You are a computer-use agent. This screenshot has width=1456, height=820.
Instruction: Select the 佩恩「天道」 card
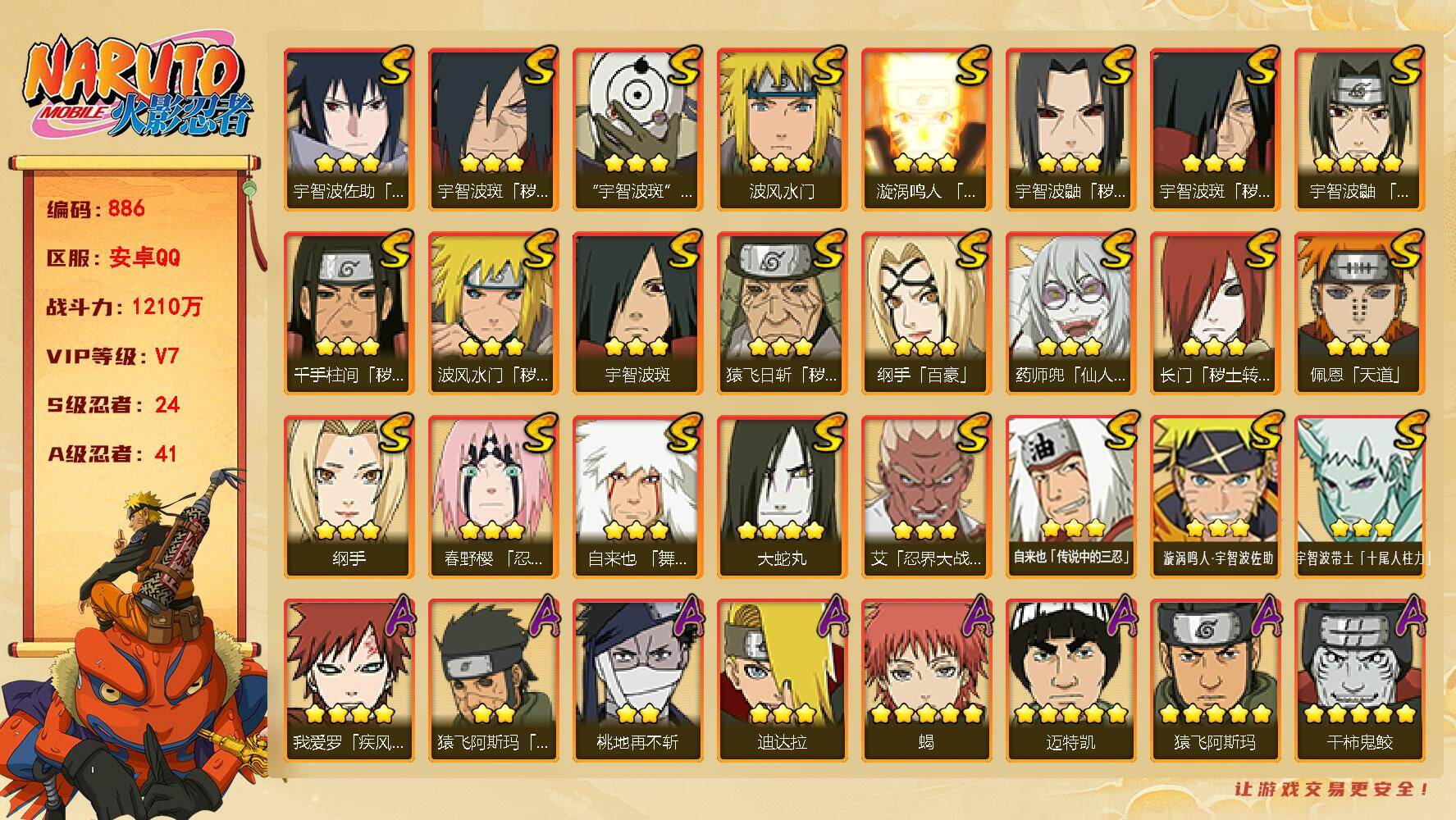[x=1359, y=313]
